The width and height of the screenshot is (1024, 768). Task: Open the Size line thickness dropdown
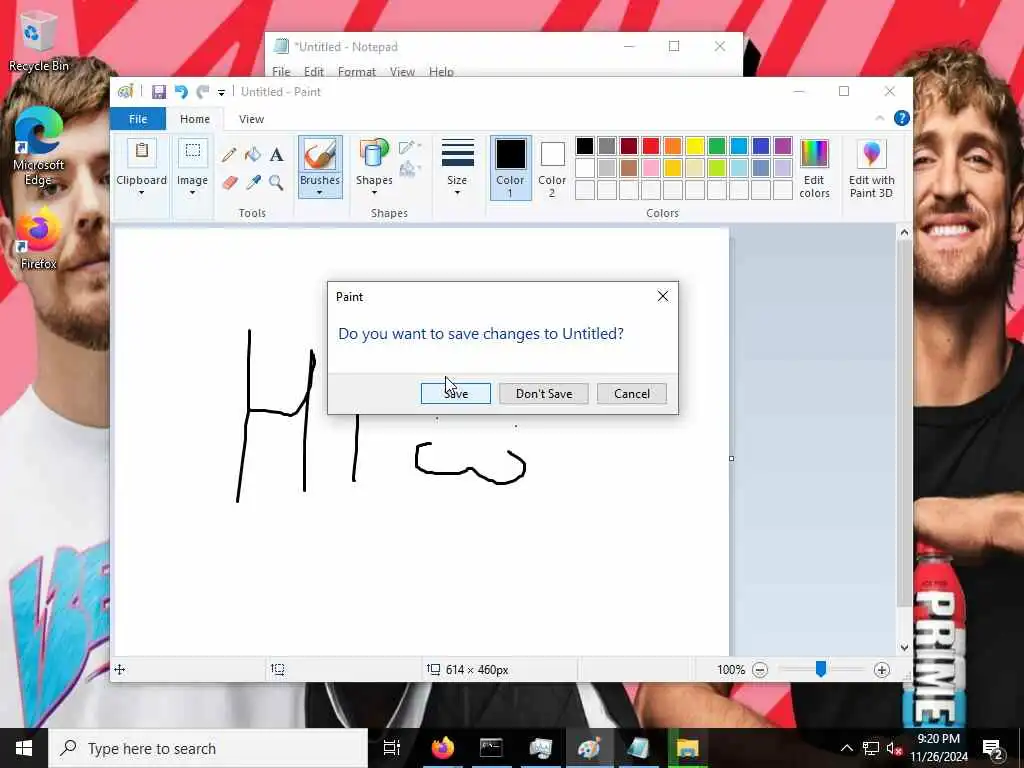point(457,167)
